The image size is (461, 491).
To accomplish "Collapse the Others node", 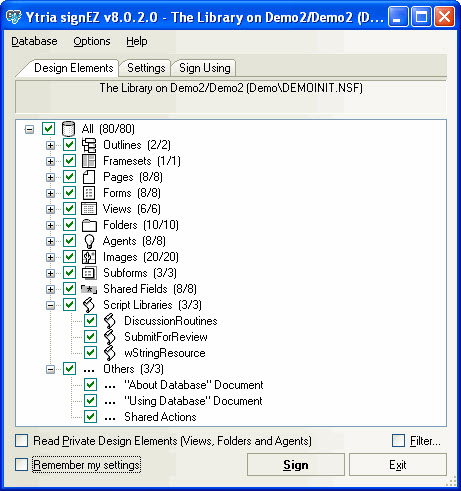I will (50, 369).
